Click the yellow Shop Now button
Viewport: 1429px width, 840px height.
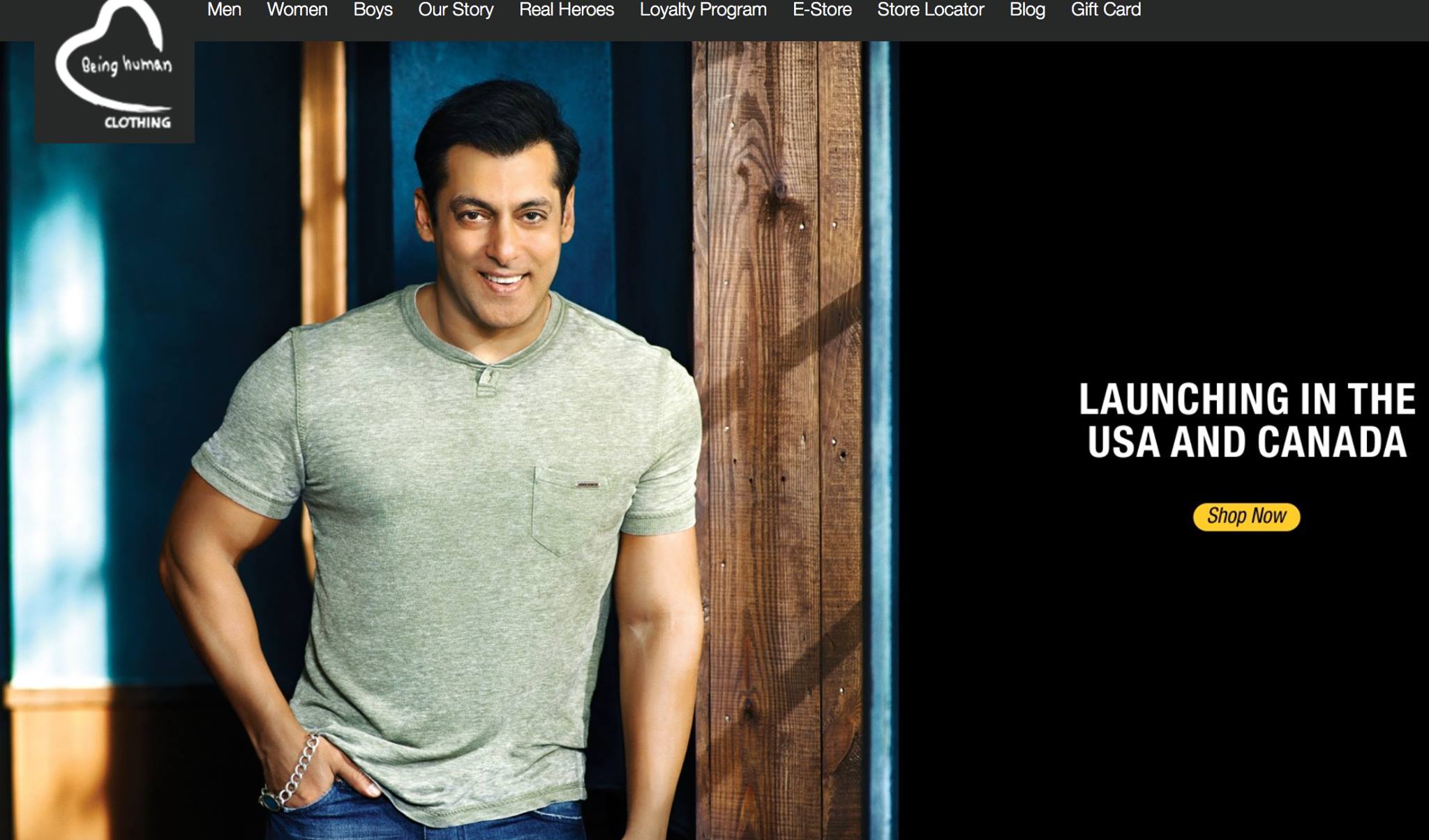(1246, 516)
